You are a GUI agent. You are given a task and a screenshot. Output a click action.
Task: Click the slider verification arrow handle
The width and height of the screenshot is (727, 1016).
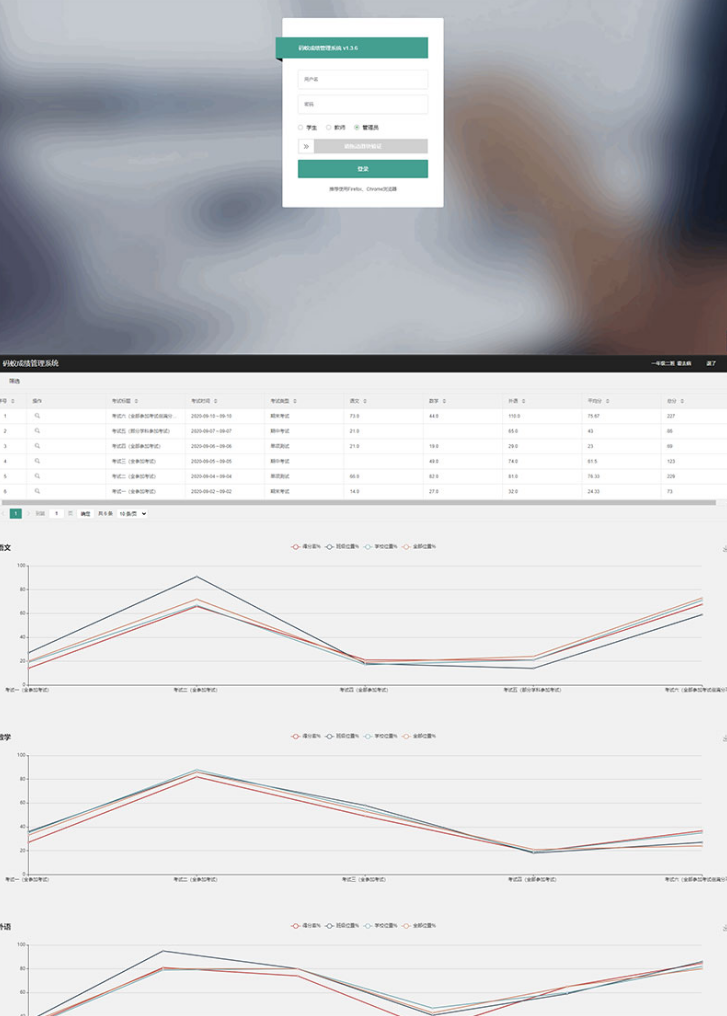[x=306, y=146]
